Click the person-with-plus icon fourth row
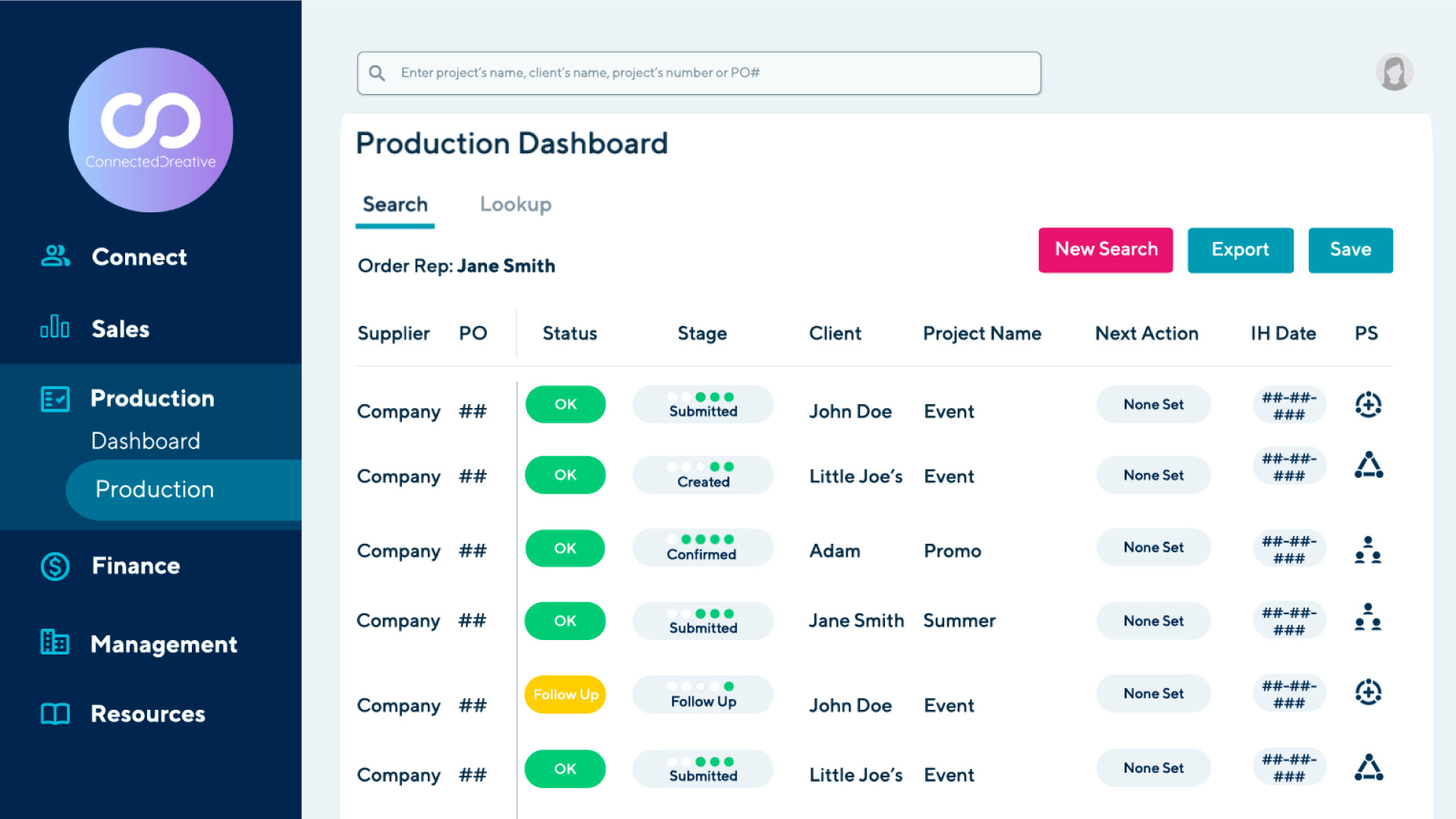This screenshot has height=819, width=1456. 1368,620
